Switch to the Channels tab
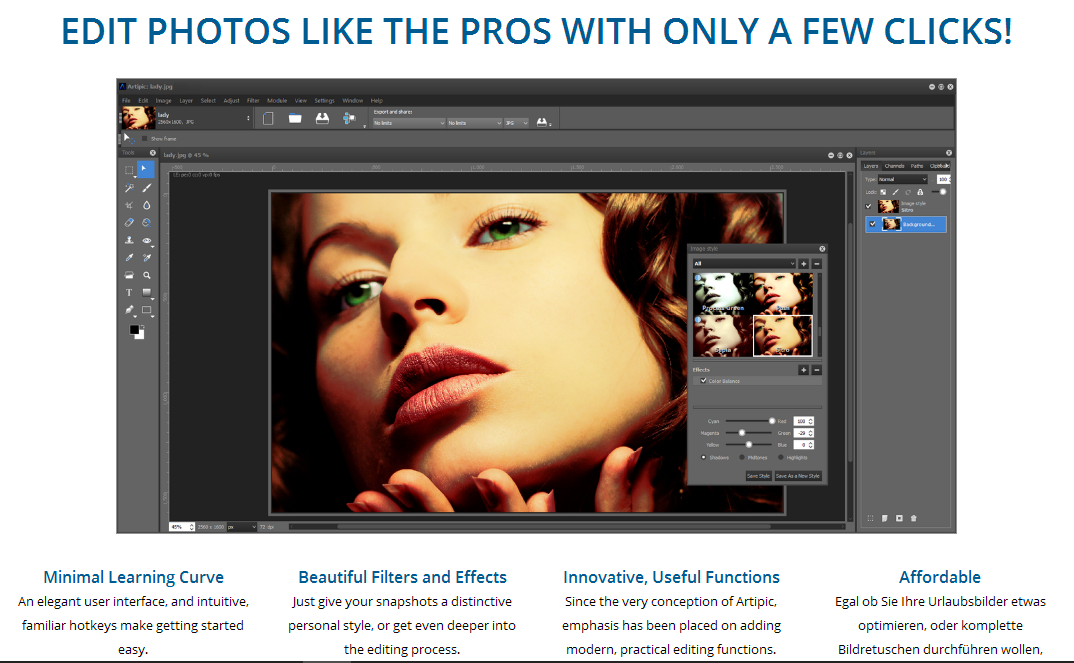 click(x=895, y=166)
